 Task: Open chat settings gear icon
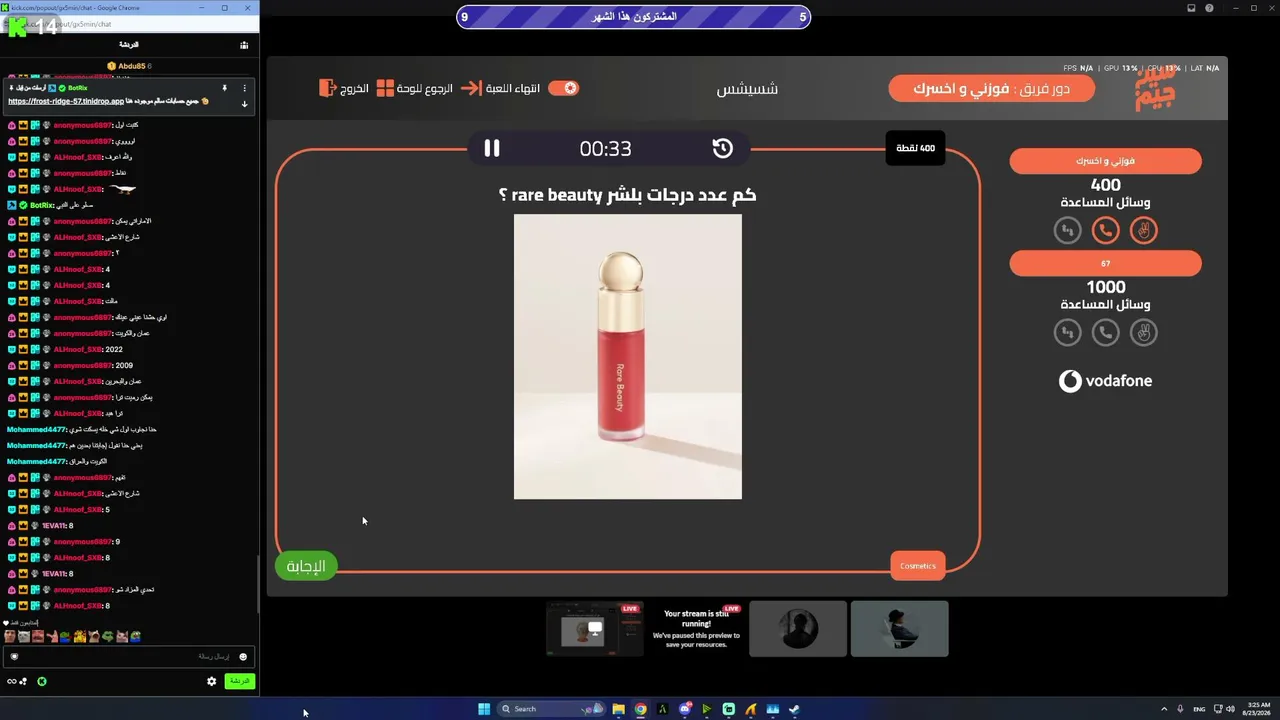tap(211, 681)
